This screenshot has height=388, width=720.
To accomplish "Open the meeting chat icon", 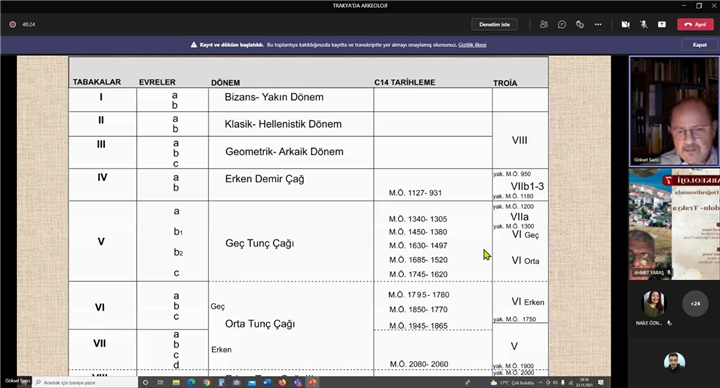I will (562, 24).
